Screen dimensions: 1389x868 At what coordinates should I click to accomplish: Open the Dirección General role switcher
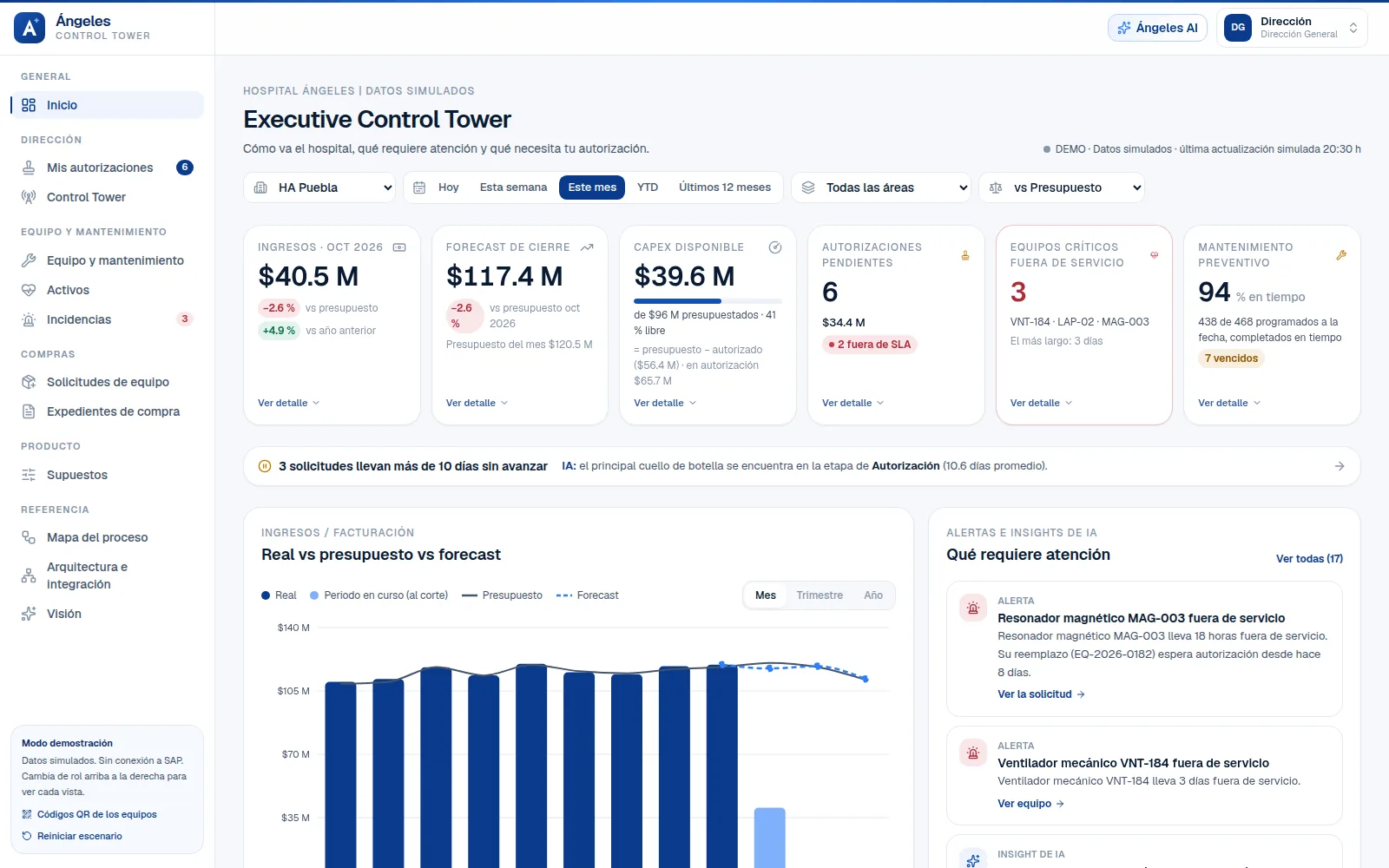(1292, 28)
